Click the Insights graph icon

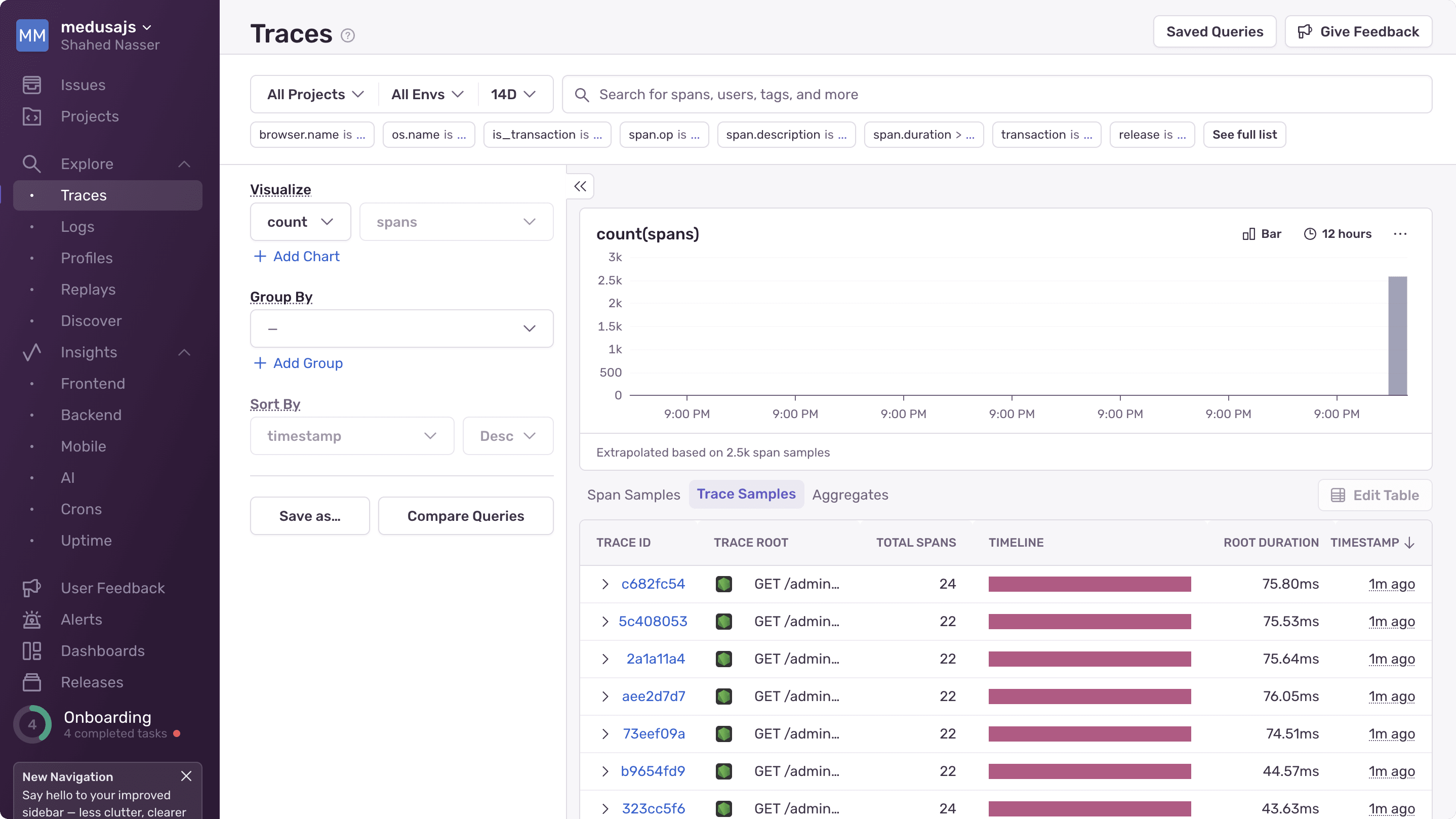tap(32, 352)
